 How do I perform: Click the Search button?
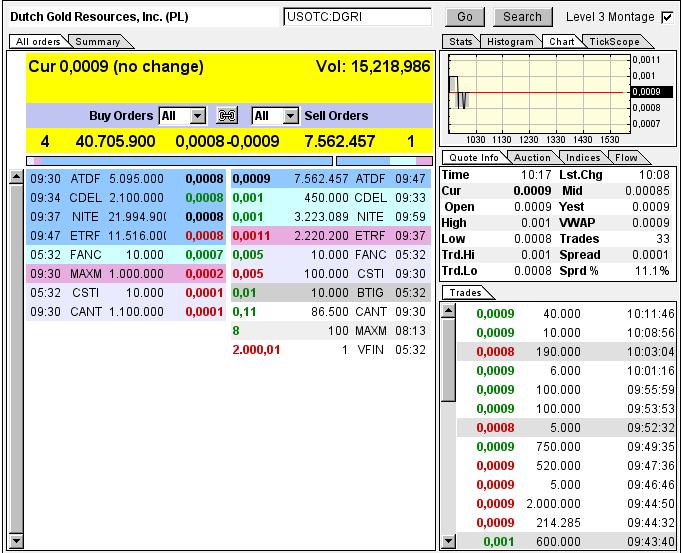tap(522, 17)
